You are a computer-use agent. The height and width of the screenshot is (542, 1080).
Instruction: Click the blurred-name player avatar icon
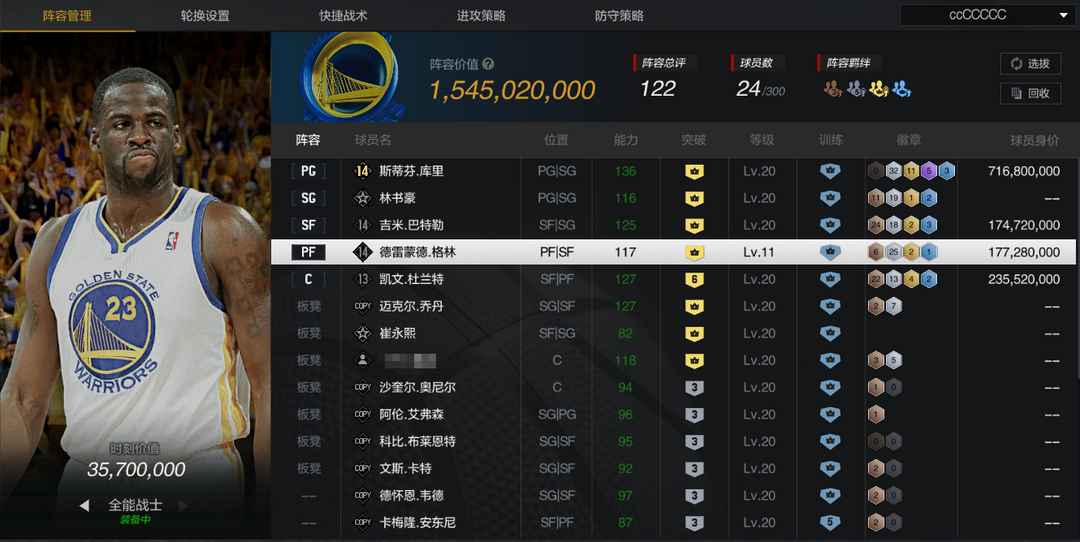pos(362,360)
